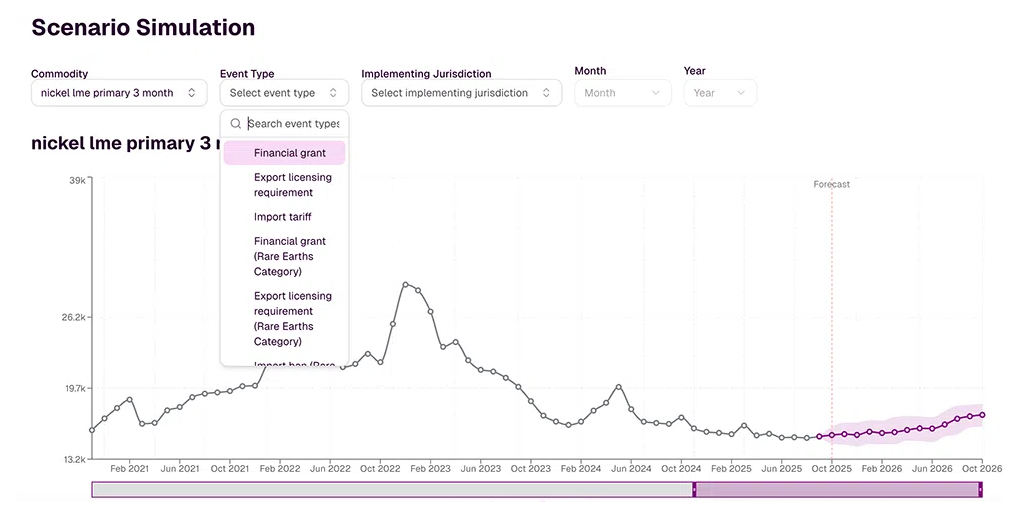Click the grey unselected area of range bar
Viewport: 1021px width, 526px height.
tap(392, 489)
